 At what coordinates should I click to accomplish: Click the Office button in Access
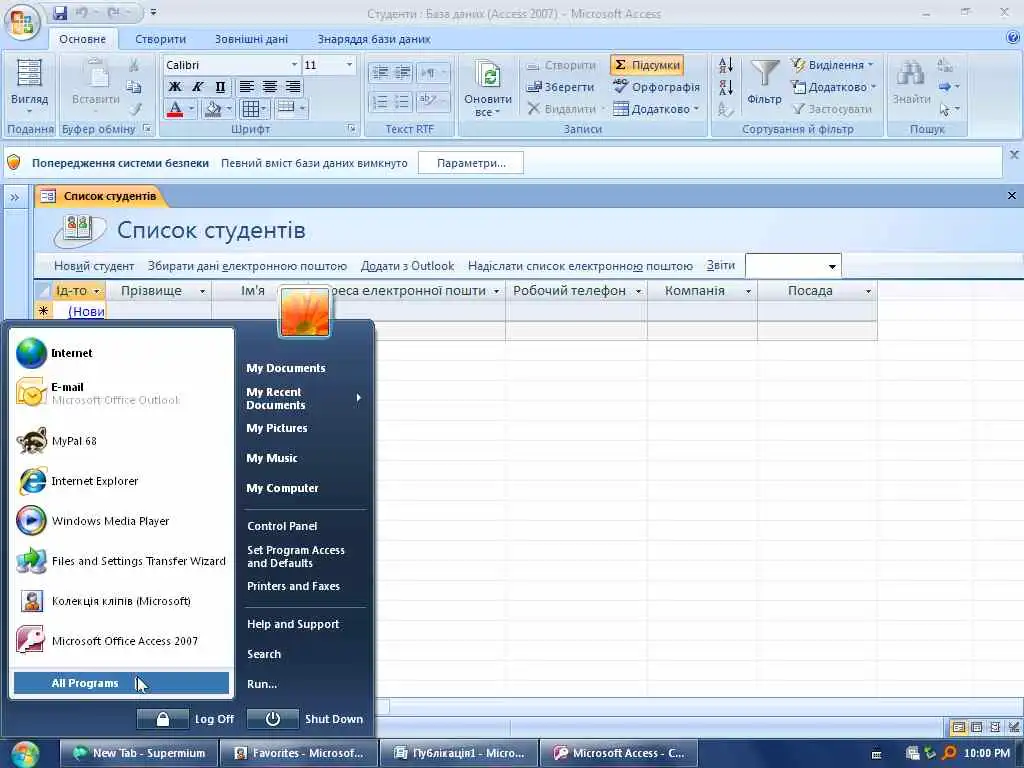click(22, 22)
